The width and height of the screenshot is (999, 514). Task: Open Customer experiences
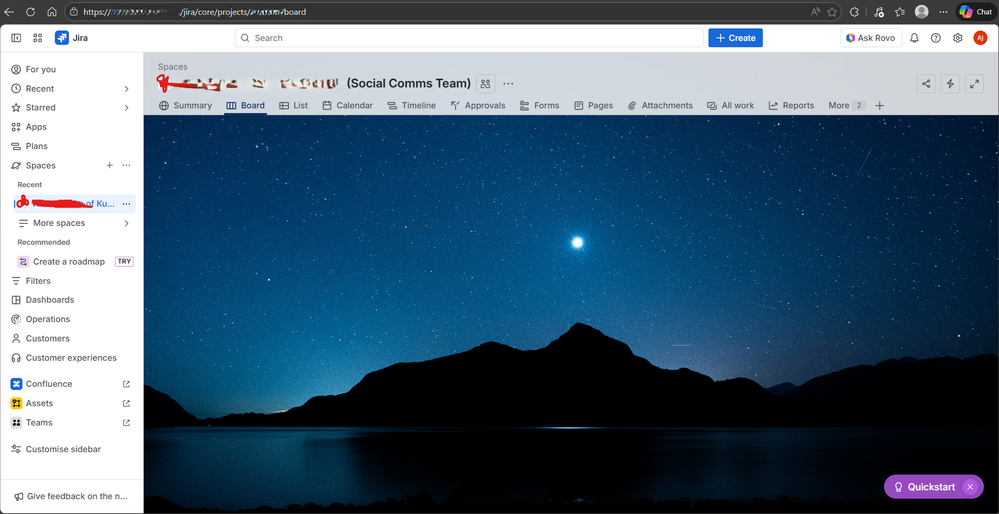[x=71, y=358]
